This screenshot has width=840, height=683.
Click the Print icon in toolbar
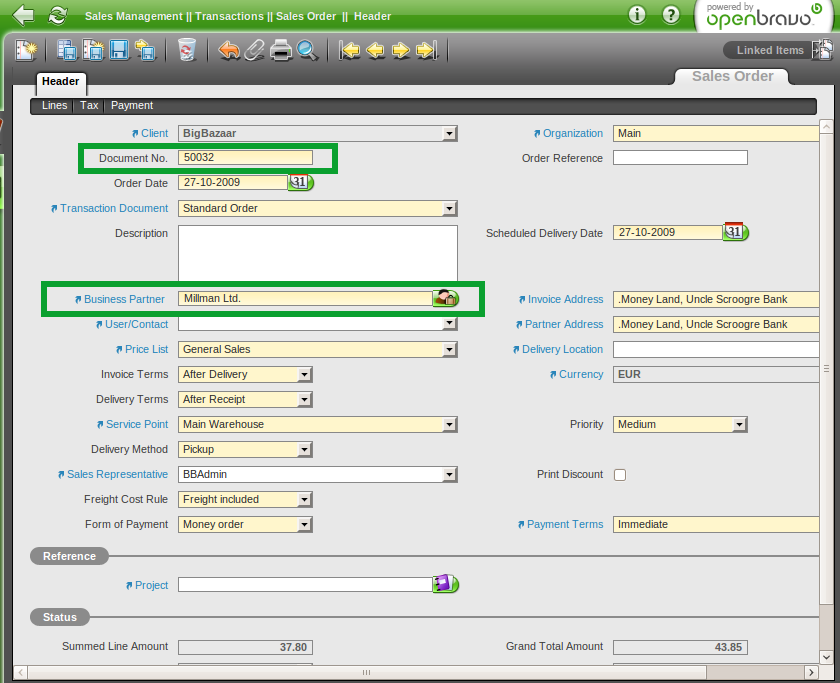click(281, 50)
